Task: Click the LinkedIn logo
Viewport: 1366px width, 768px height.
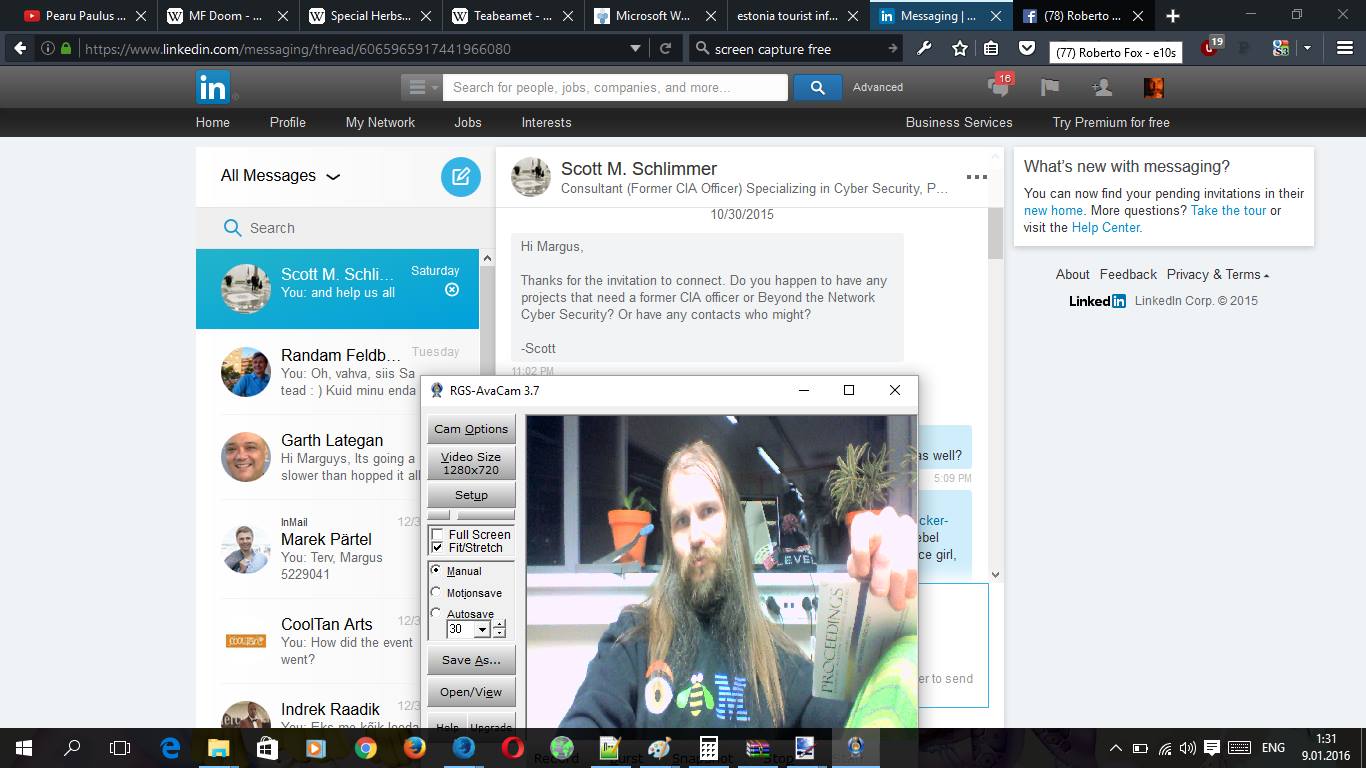Action: 213,87
